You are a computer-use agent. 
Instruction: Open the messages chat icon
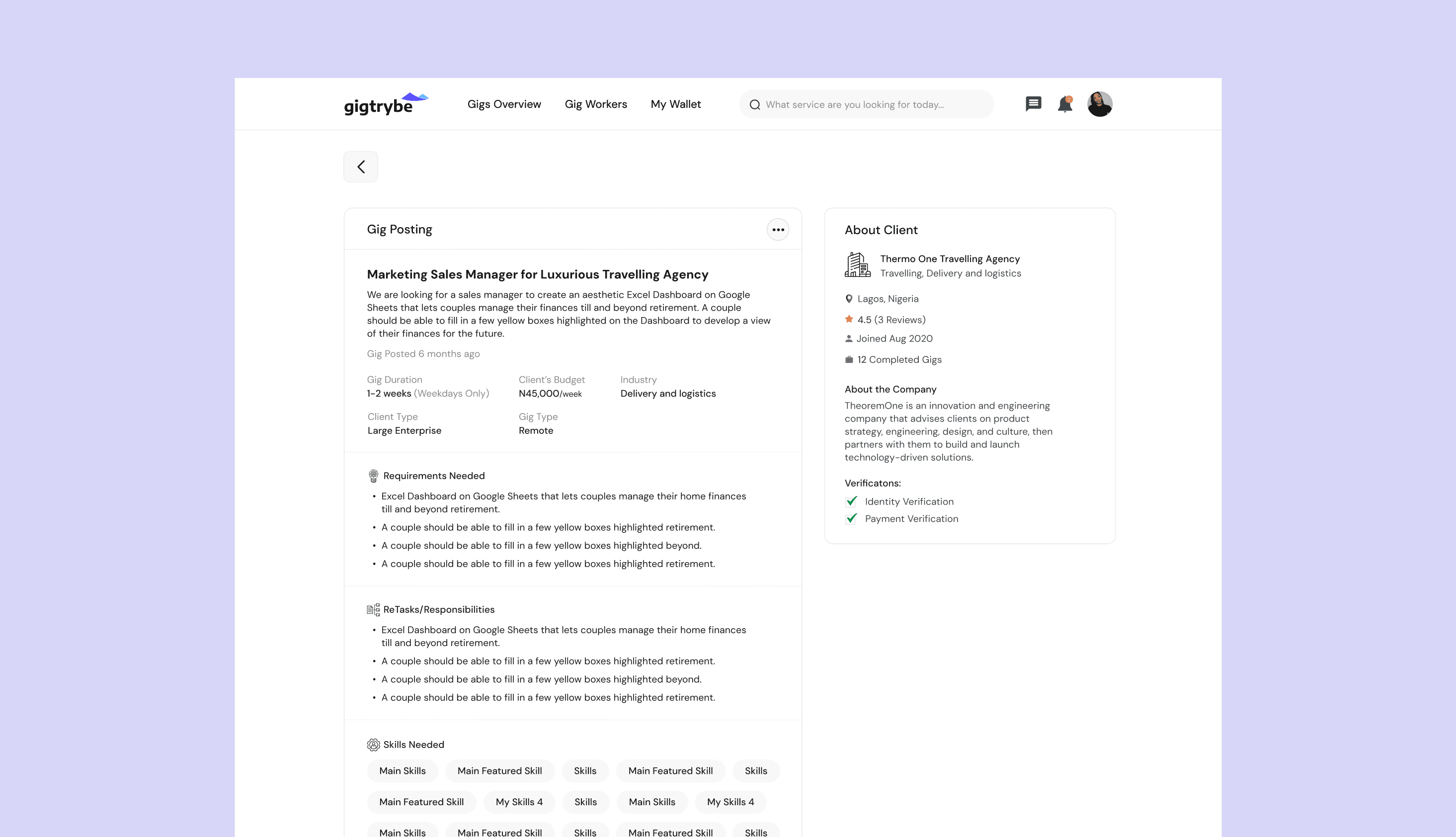(x=1033, y=104)
